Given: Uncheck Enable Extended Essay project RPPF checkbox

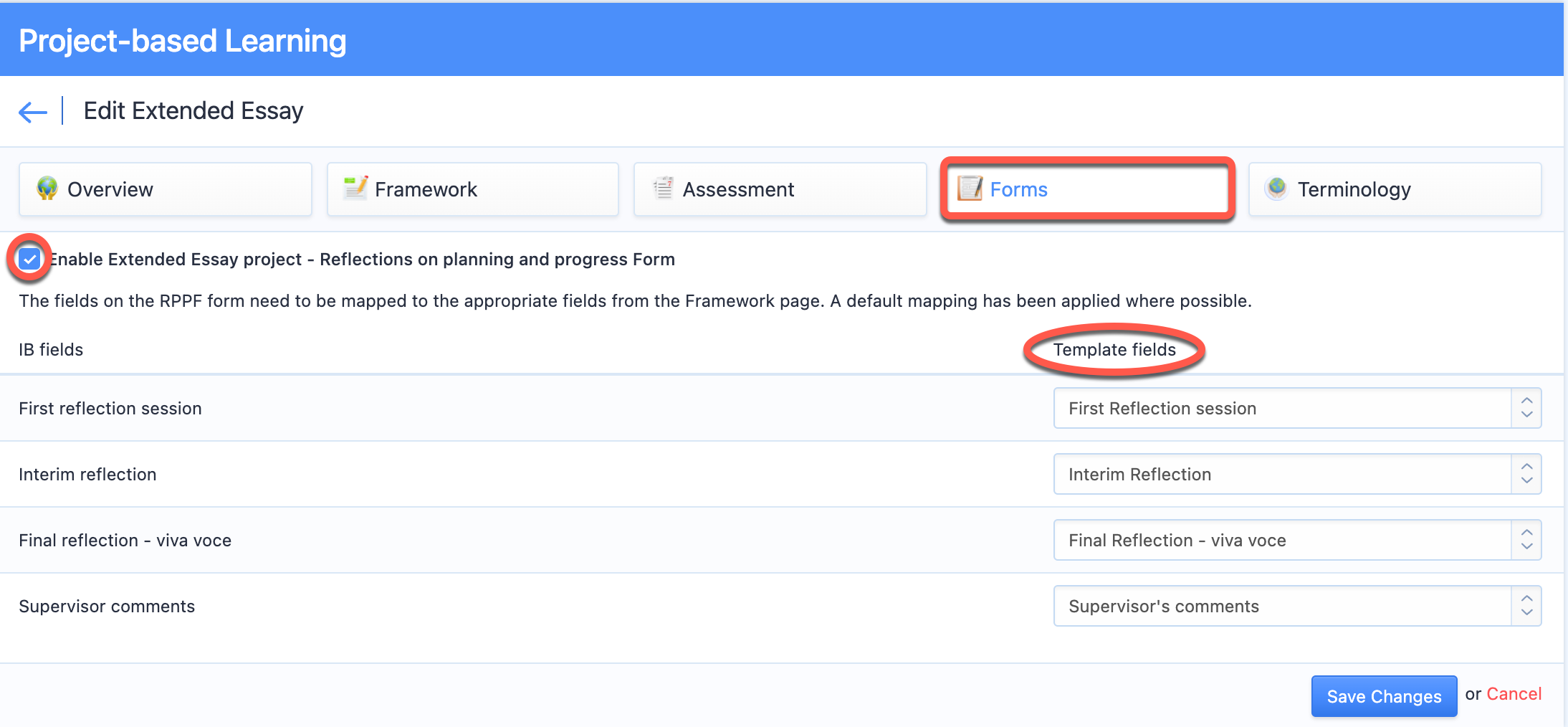Looking at the screenshot, I should click(29, 259).
